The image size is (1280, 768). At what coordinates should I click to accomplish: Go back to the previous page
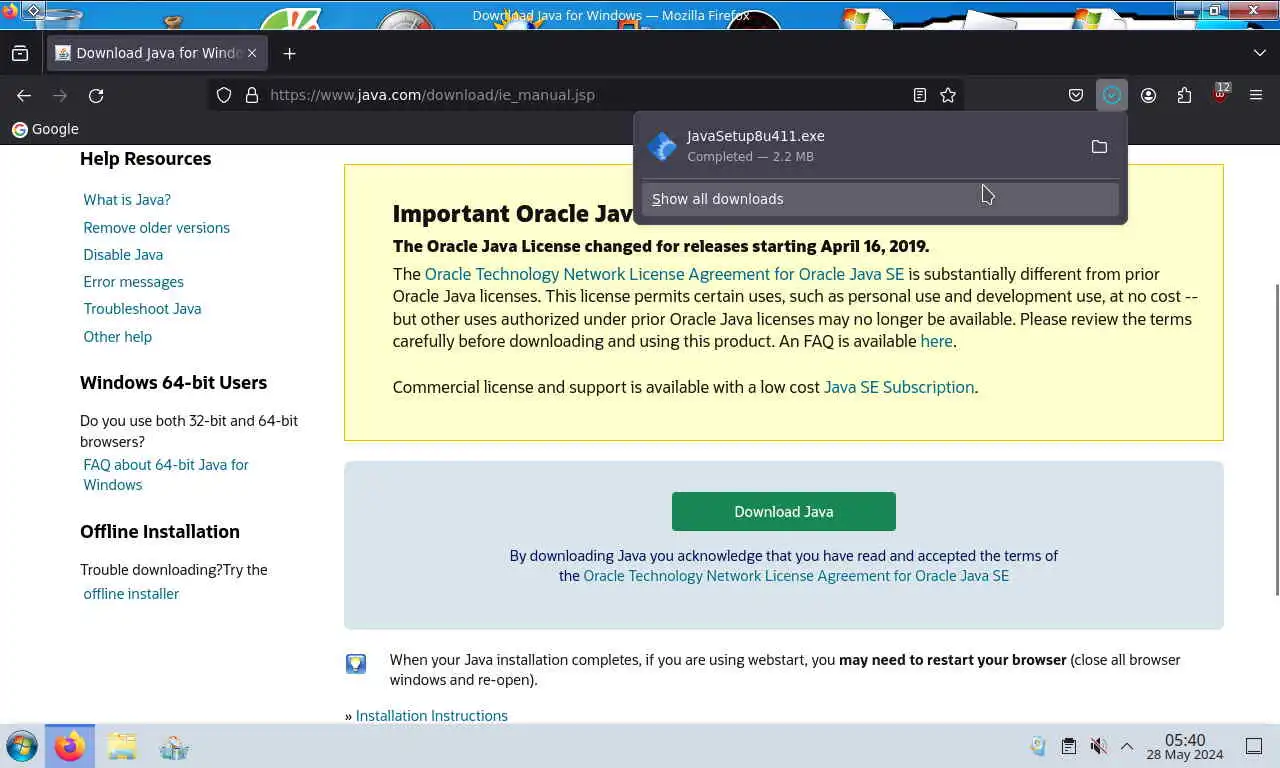pyautogui.click(x=24, y=95)
